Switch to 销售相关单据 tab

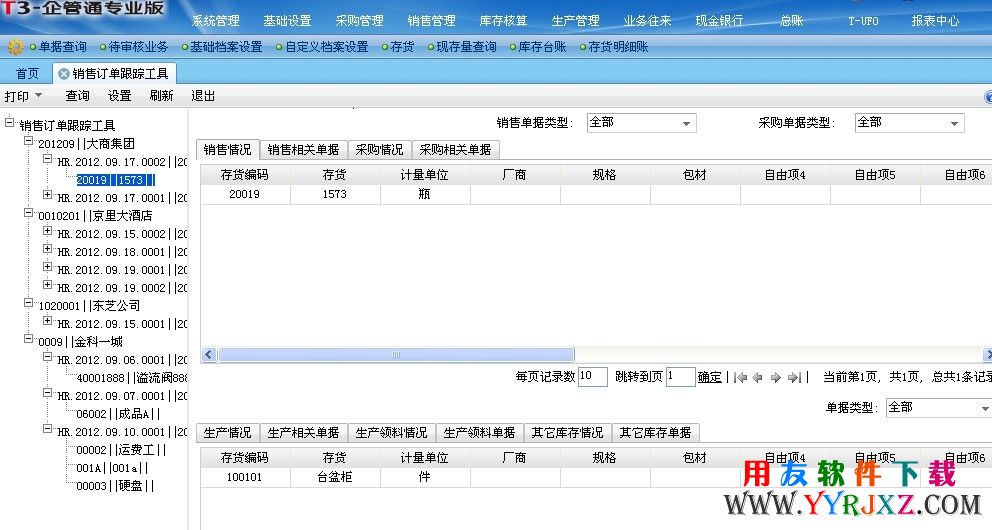(304, 150)
